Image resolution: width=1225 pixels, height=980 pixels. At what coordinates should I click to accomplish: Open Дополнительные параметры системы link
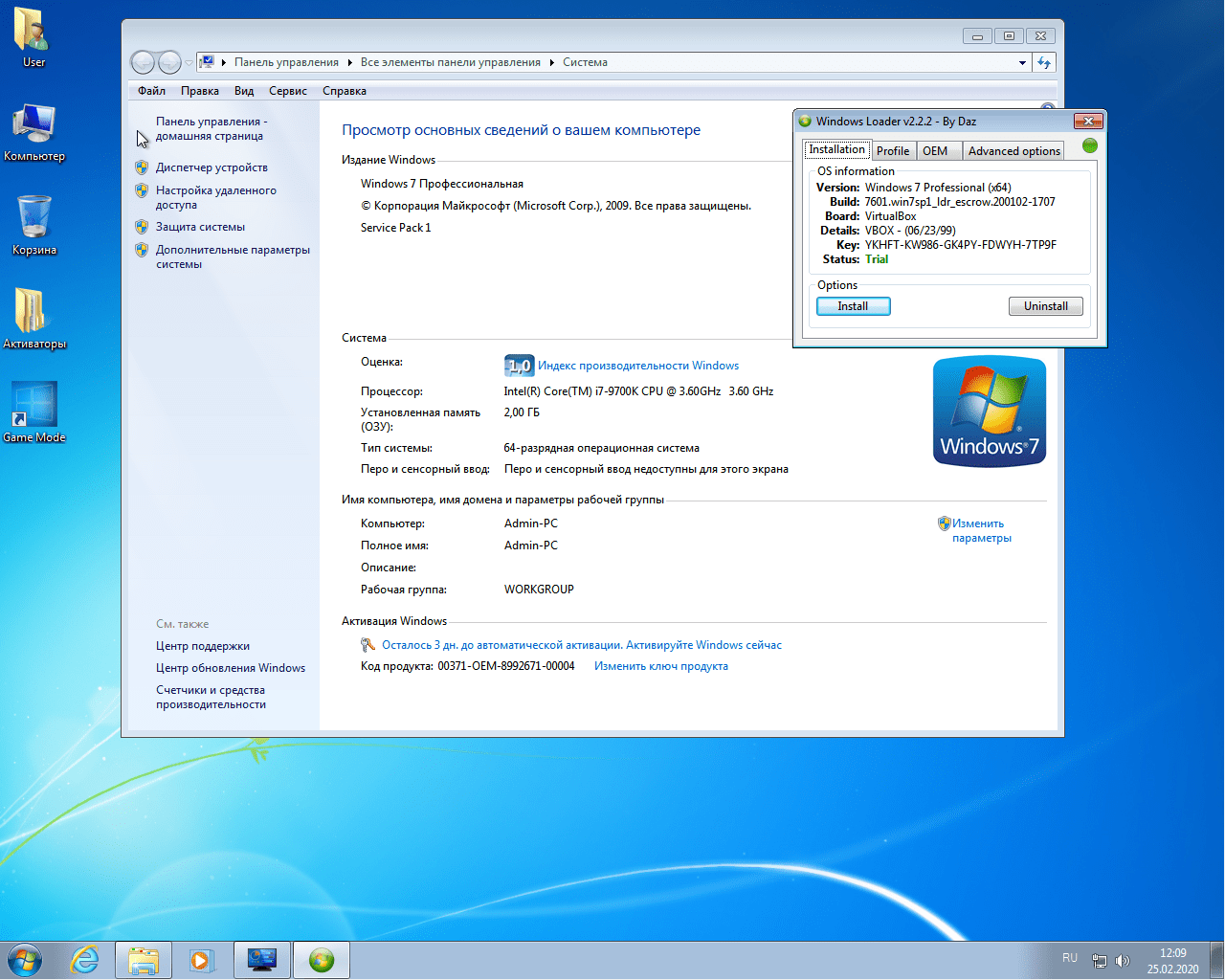pyautogui.click(x=233, y=256)
